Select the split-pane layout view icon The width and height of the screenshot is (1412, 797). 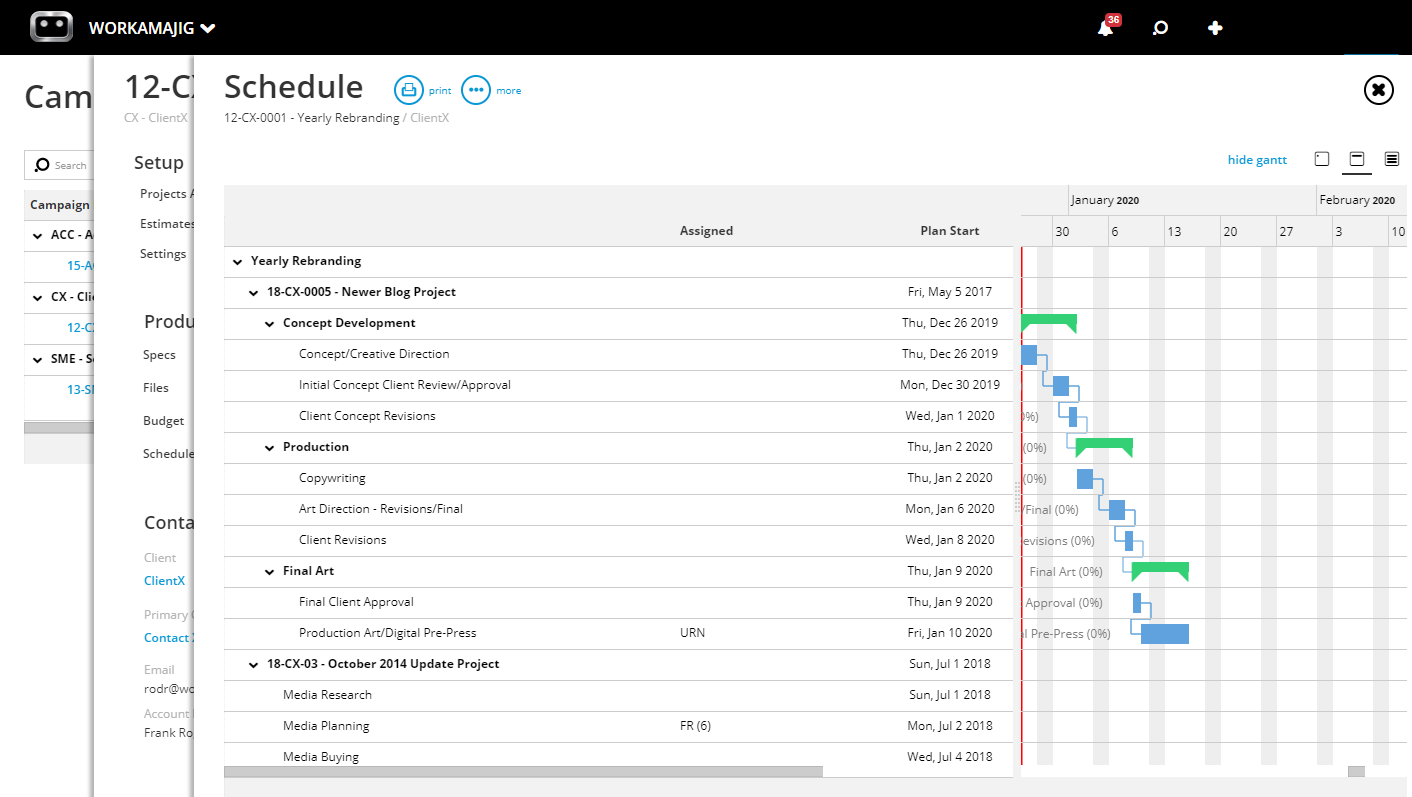[x=1356, y=158]
